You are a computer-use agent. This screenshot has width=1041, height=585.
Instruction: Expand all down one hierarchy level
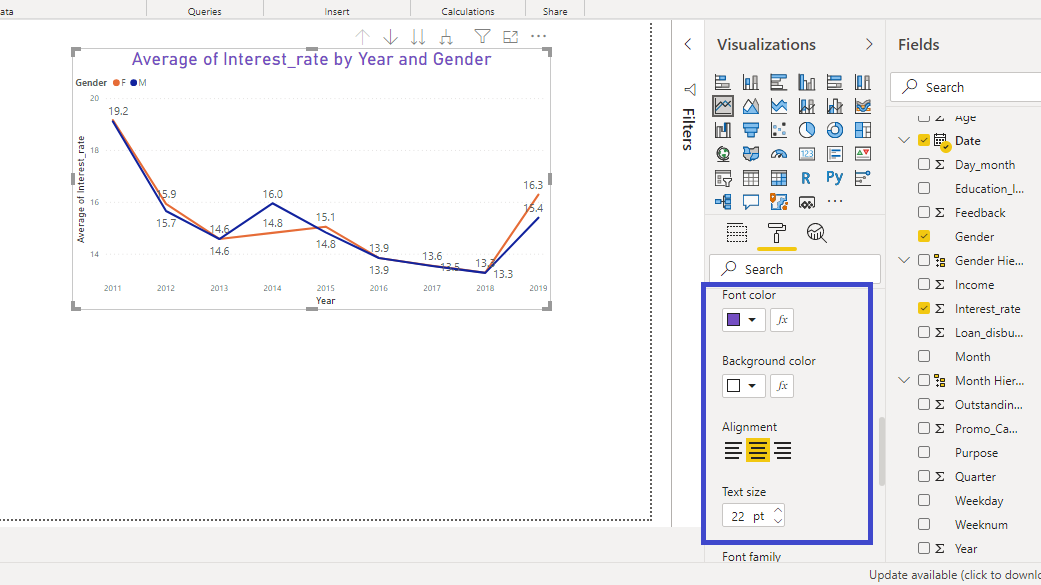coord(446,37)
